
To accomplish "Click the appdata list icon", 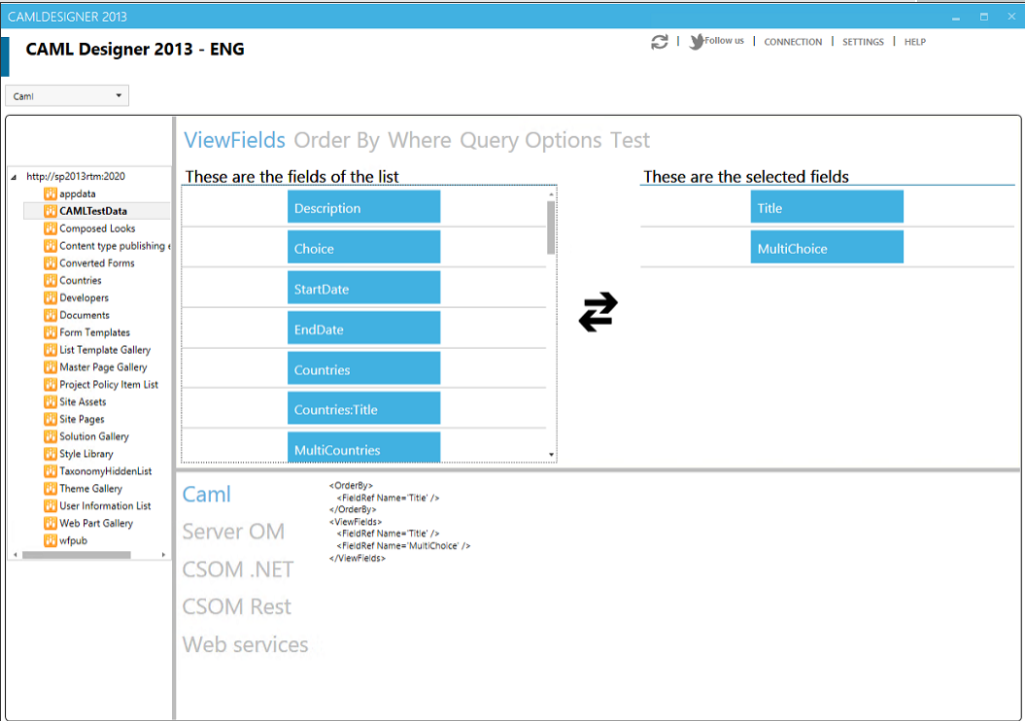I will [x=50, y=193].
